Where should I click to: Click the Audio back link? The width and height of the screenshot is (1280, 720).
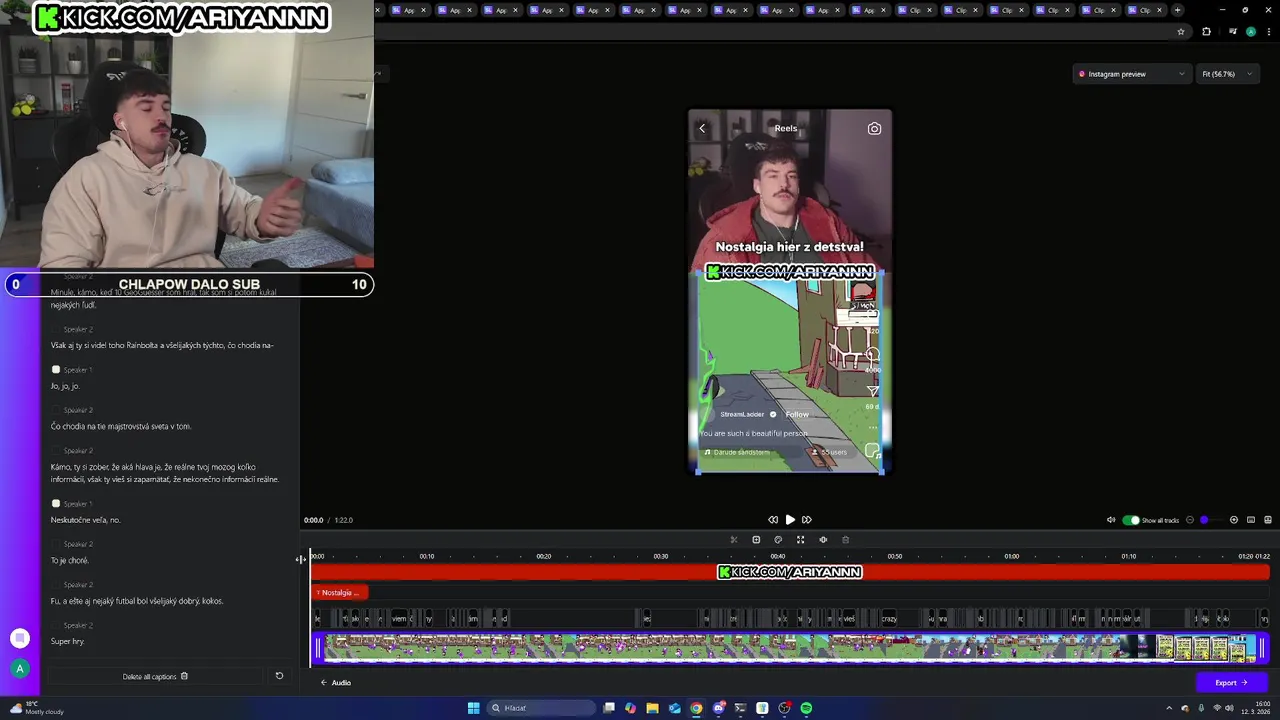(x=336, y=683)
